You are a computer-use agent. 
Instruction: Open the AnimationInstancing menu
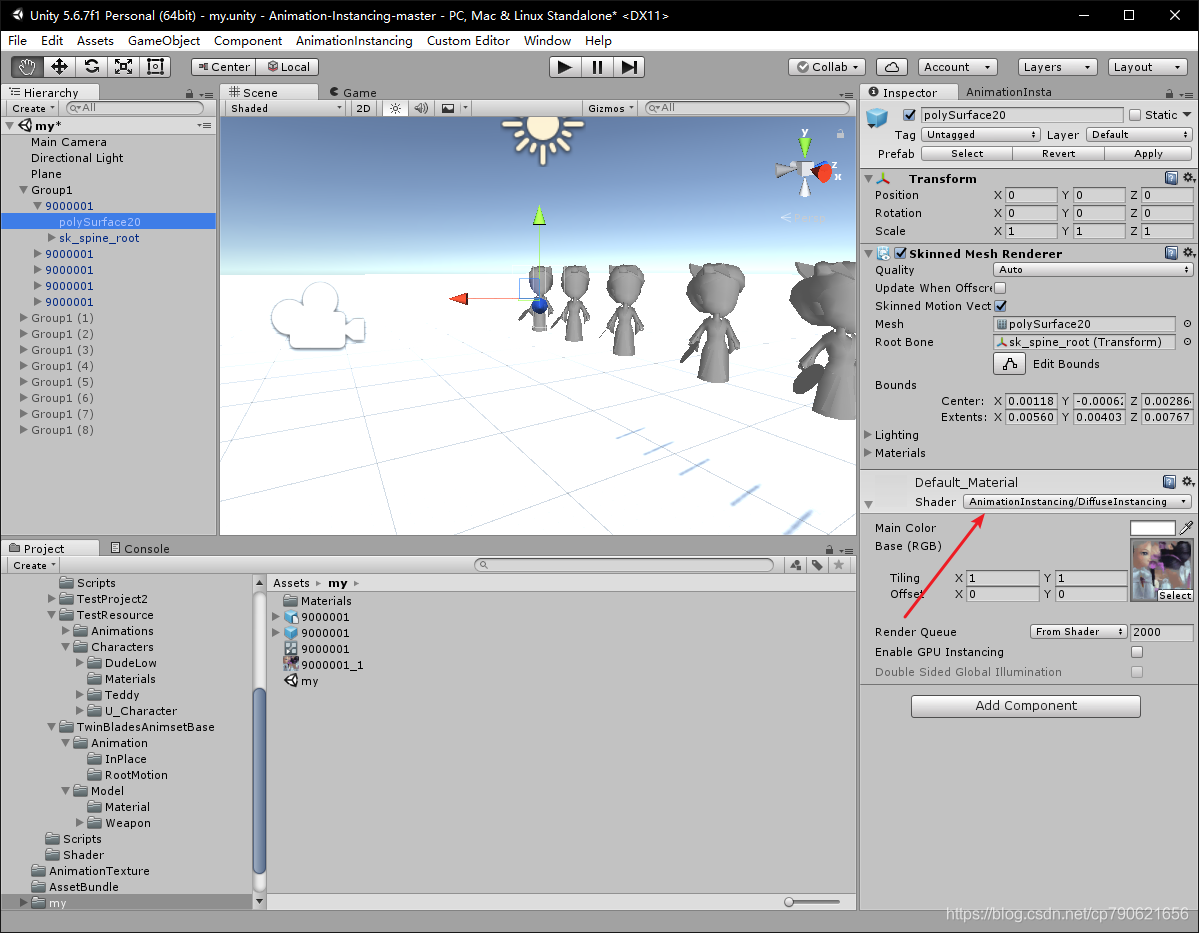pos(354,41)
